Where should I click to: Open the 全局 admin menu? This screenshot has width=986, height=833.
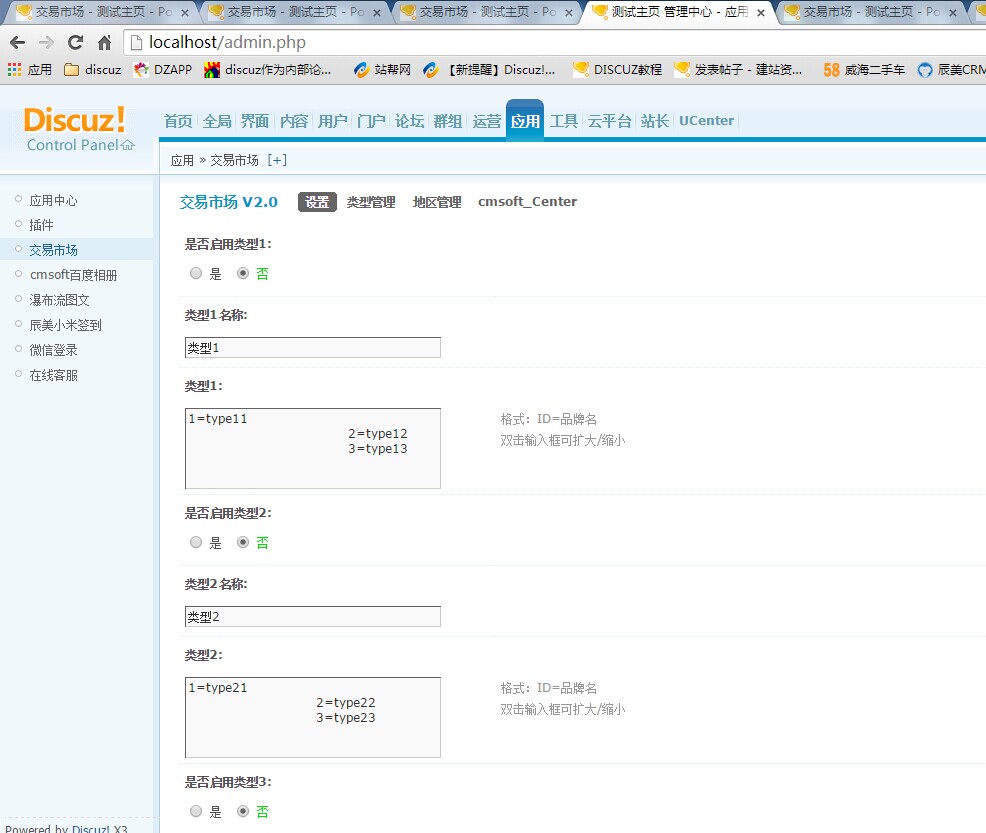click(217, 121)
